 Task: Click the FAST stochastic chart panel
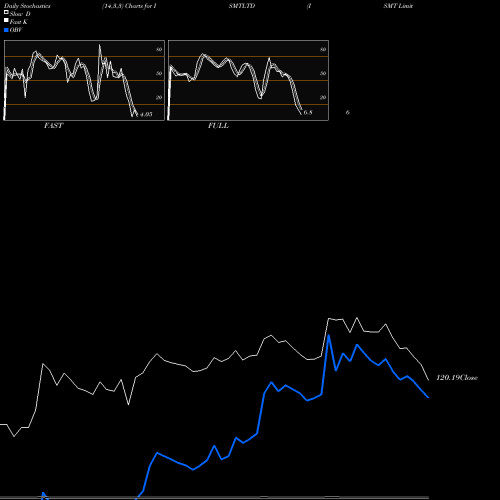(84, 80)
